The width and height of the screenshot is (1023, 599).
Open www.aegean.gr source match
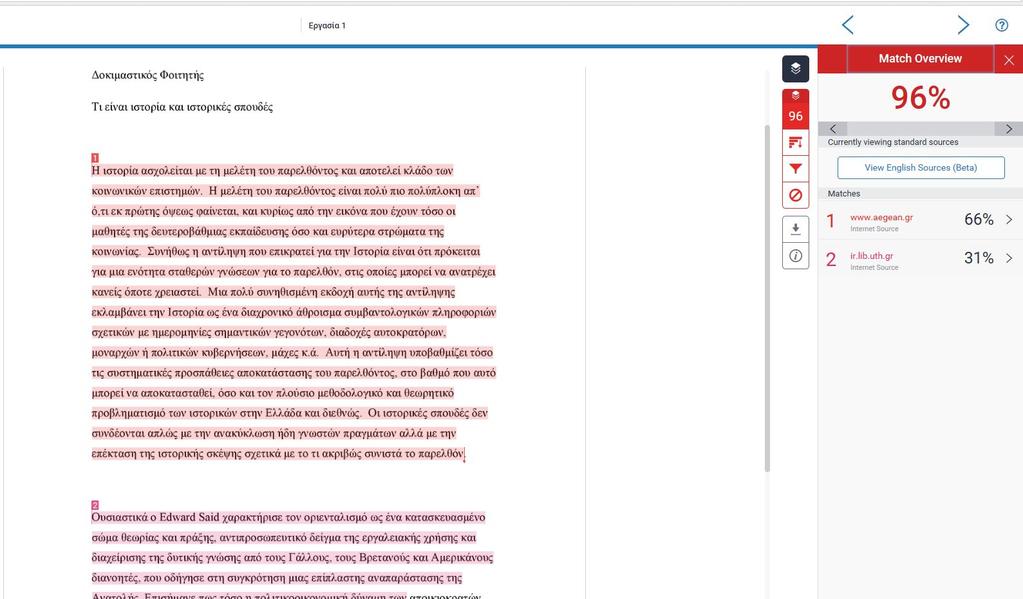coord(881,217)
